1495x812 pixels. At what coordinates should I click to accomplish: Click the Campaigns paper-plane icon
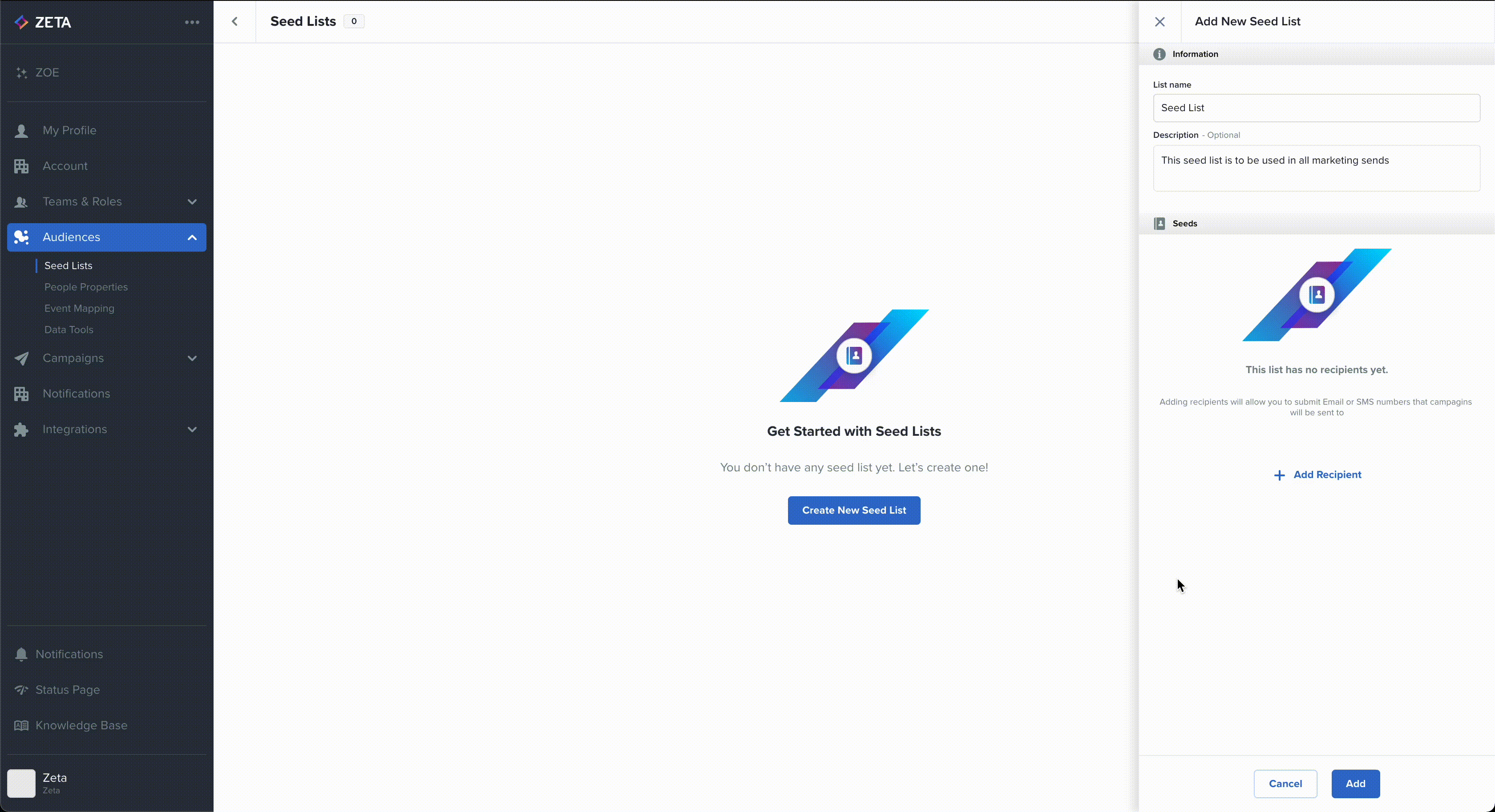(x=21, y=358)
